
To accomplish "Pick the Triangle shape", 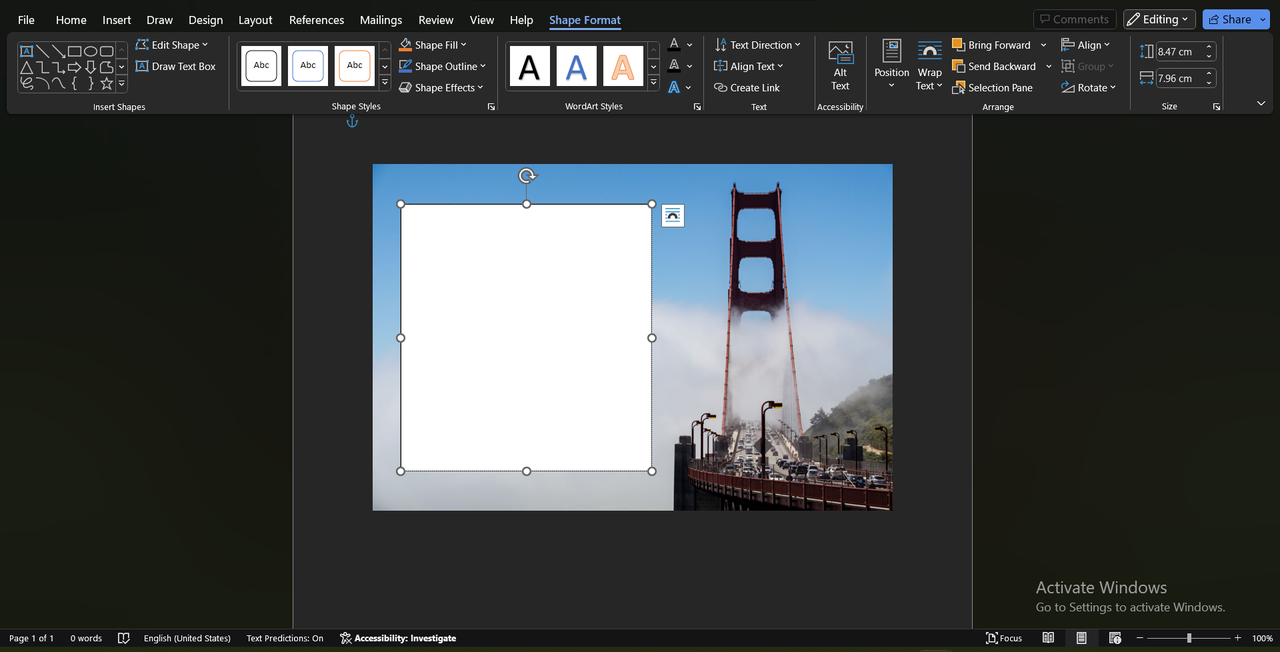I will pyautogui.click(x=27, y=67).
